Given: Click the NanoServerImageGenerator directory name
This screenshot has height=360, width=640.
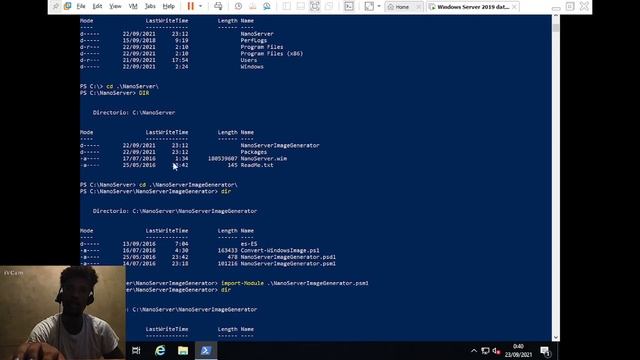Looking at the screenshot, I should click(280, 145).
